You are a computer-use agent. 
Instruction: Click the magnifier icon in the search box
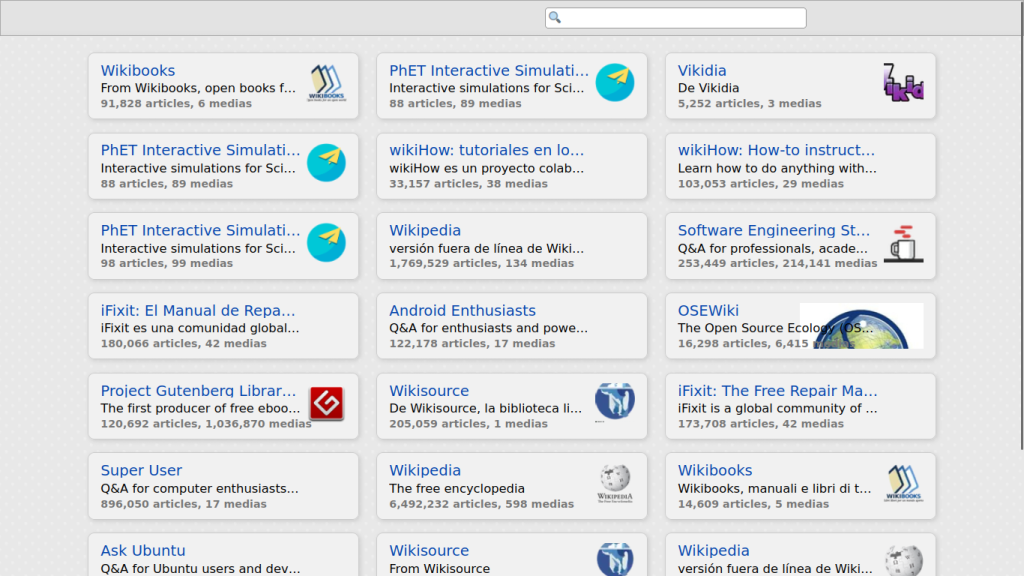point(554,18)
